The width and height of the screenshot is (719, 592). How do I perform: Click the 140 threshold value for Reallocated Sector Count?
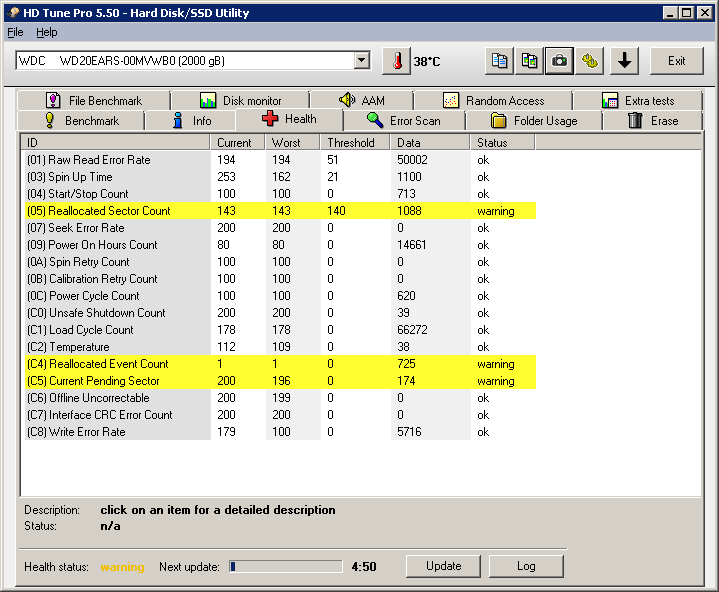click(x=336, y=210)
